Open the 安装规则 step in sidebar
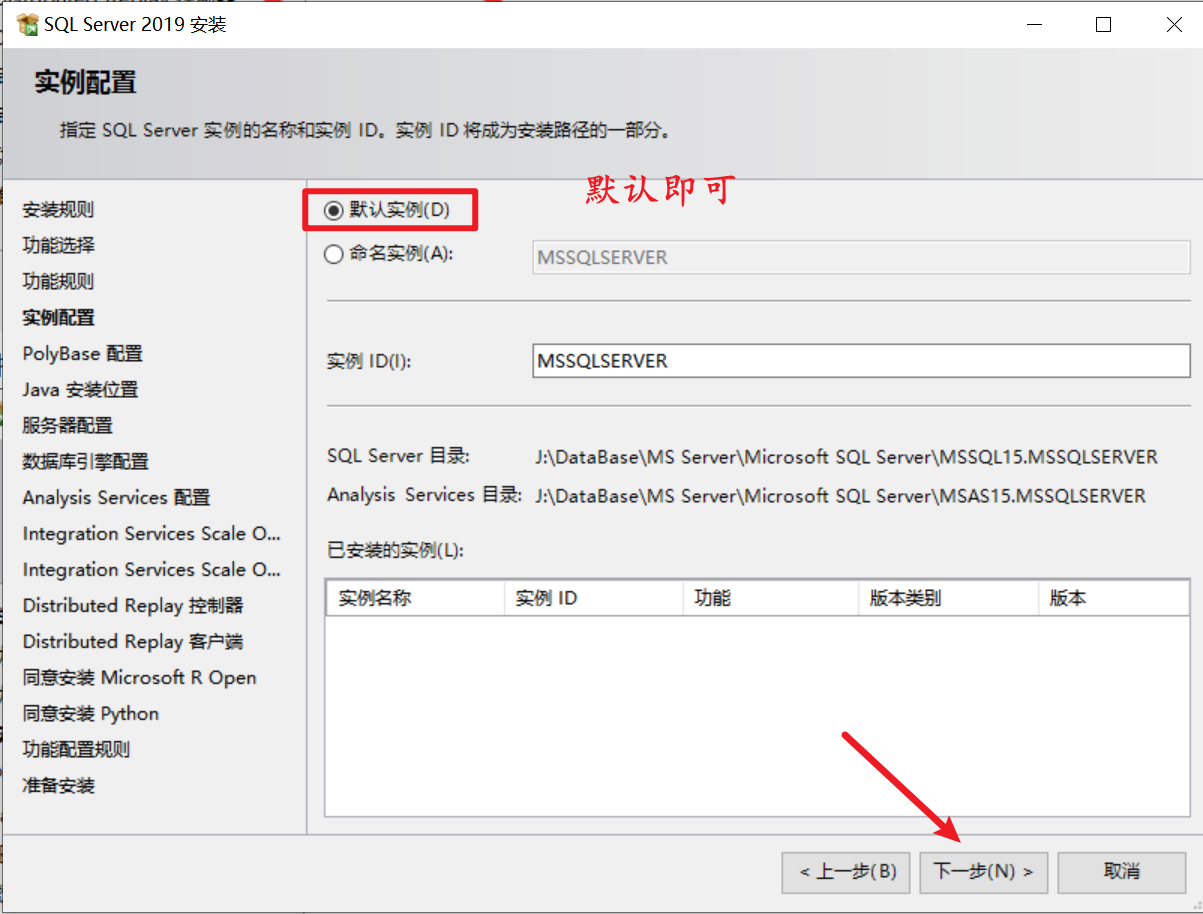The image size is (1203, 914). (x=58, y=210)
